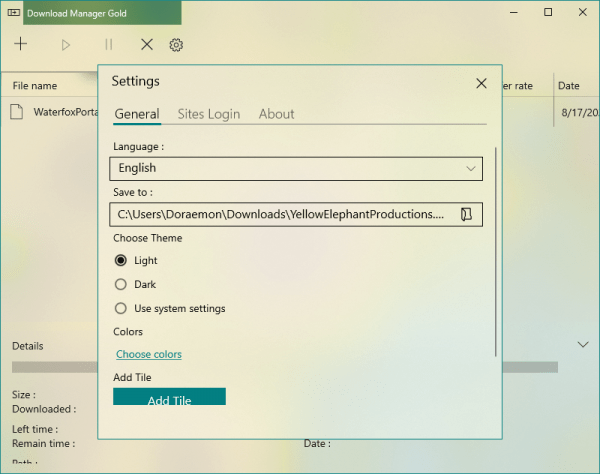Click the app back icon in title bar
The height and width of the screenshot is (474, 600).
click(x=14, y=13)
